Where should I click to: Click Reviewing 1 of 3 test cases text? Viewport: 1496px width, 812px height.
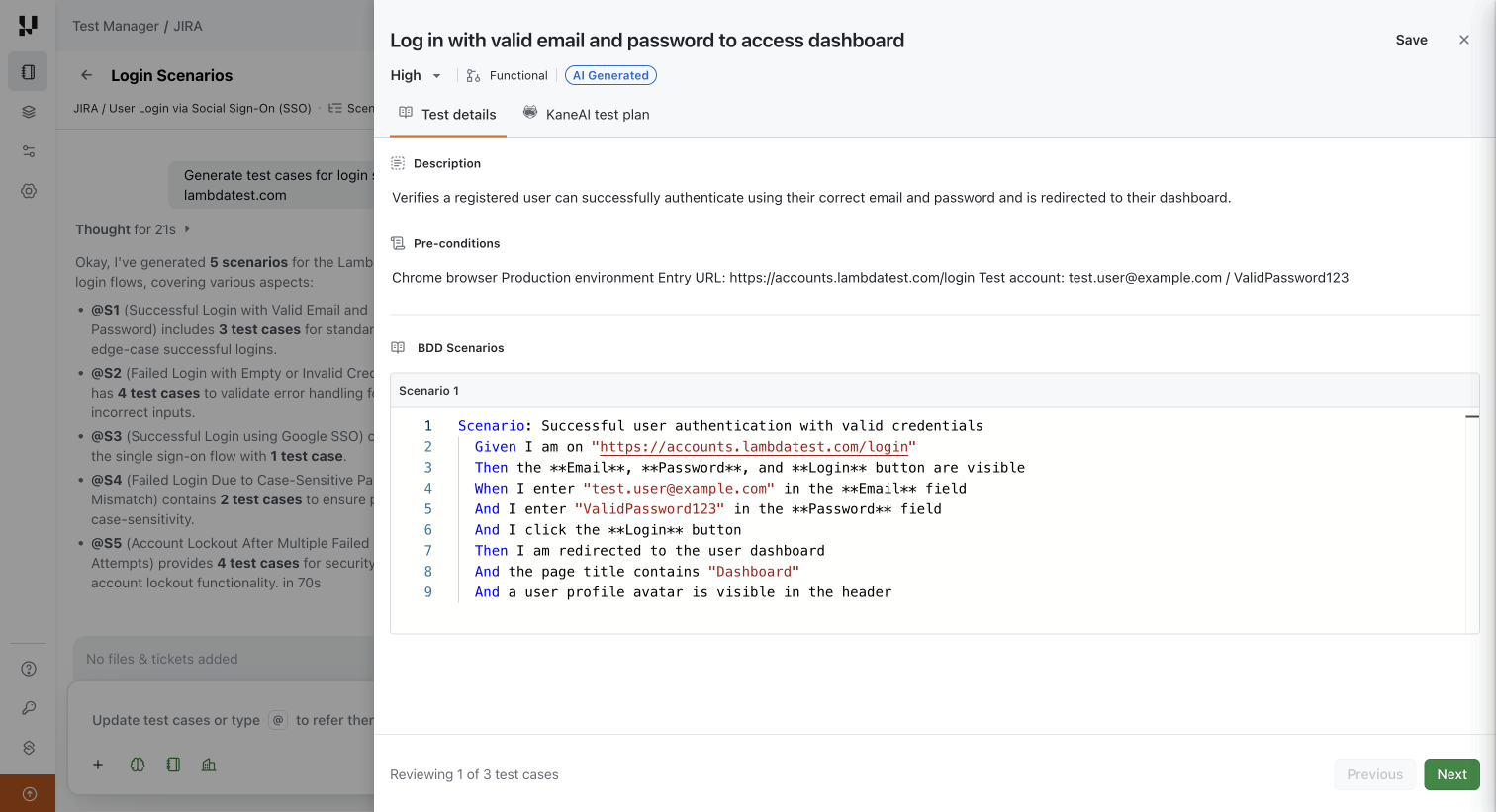coord(474,774)
